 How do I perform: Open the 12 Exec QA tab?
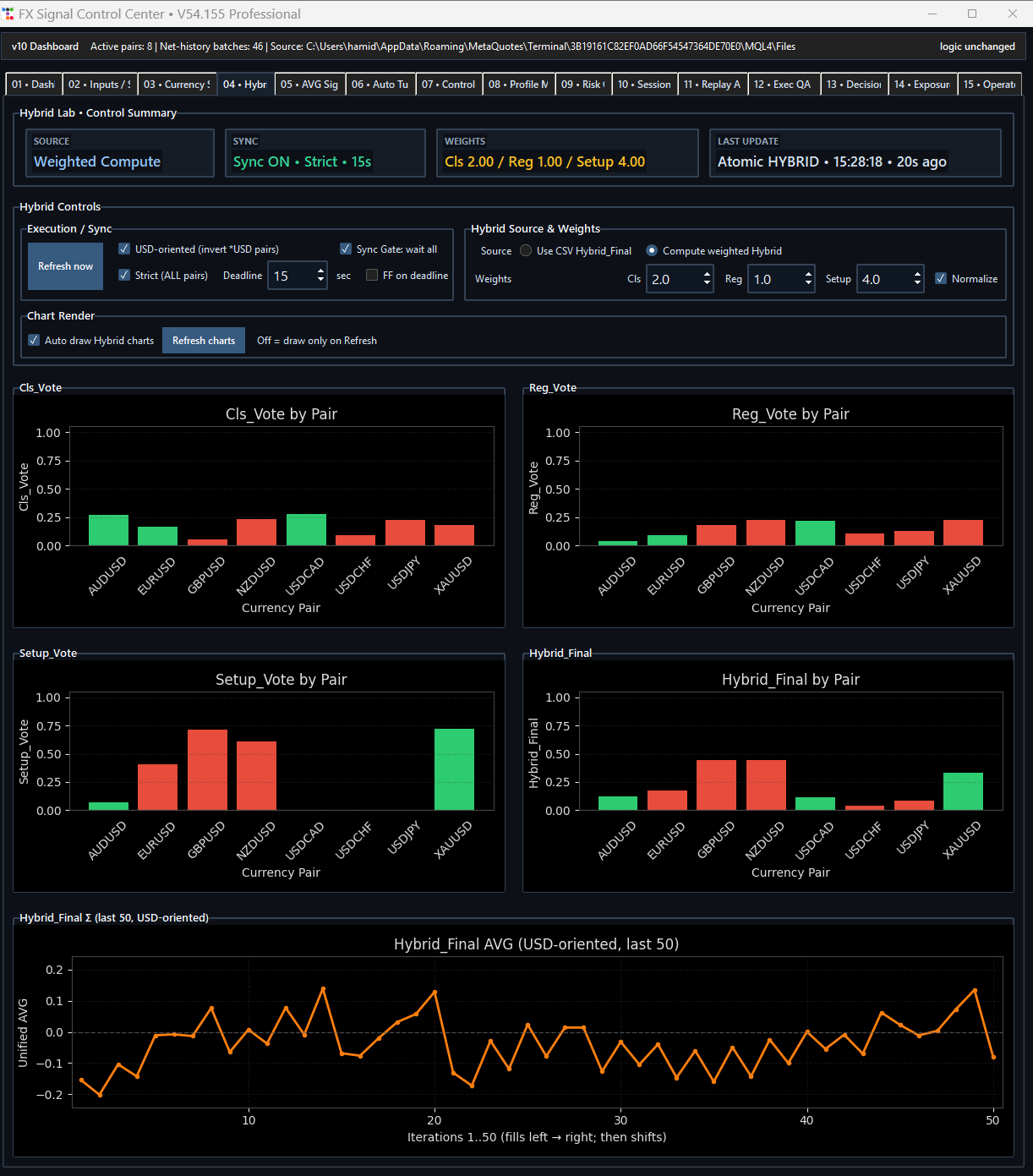tap(784, 85)
